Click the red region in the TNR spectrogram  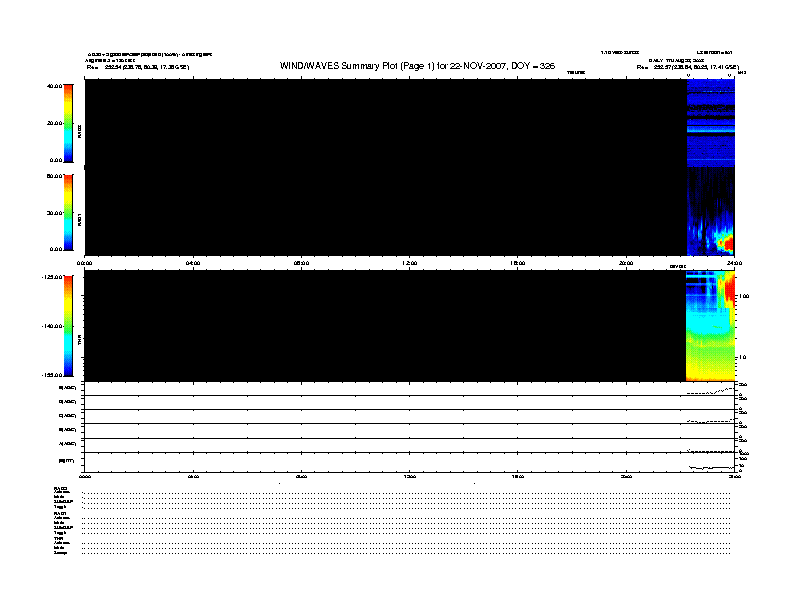pyautogui.click(x=729, y=290)
